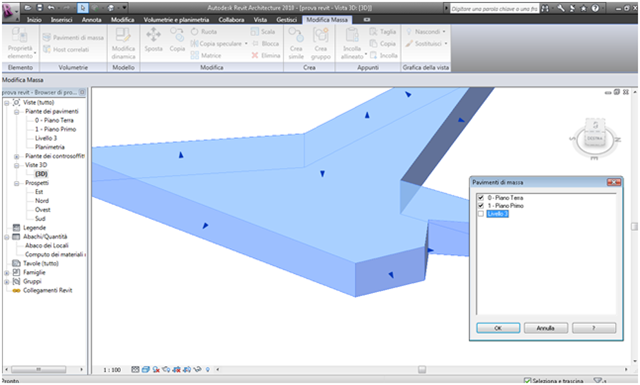Switch to the Vista ribbon tab
640x385 pixels.
click(260, 20)
